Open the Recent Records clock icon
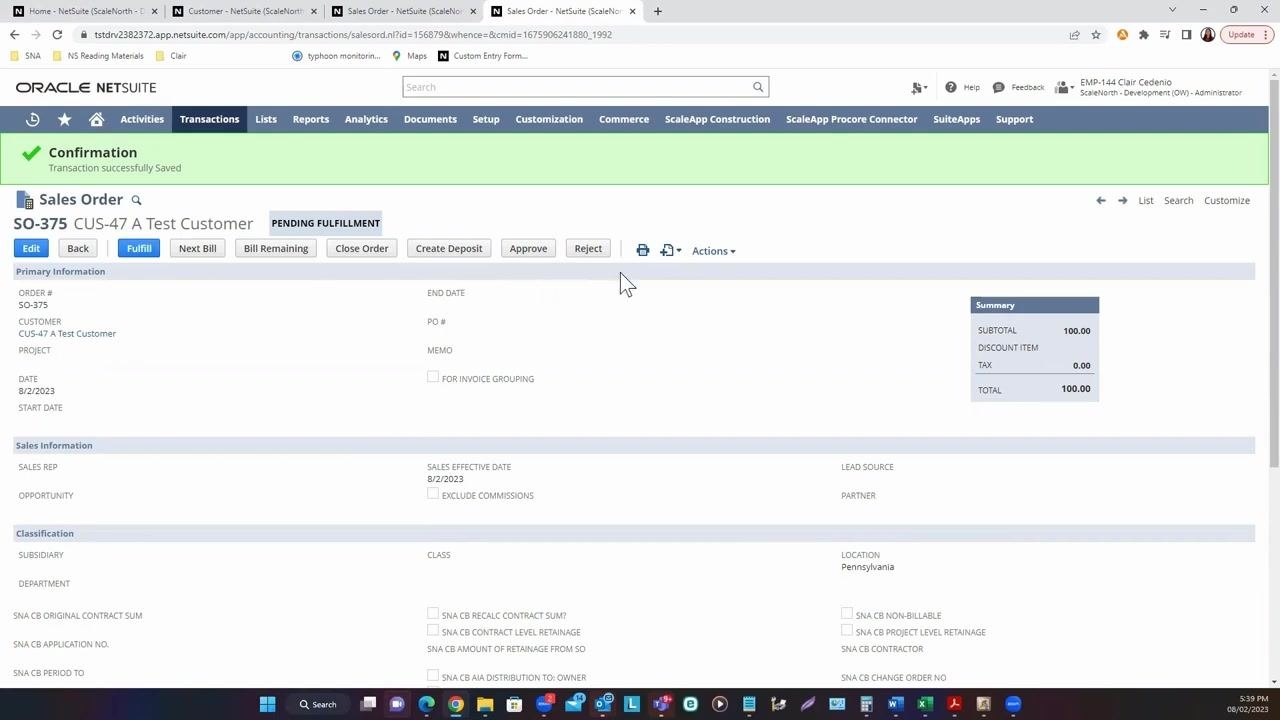 (32, 119)
